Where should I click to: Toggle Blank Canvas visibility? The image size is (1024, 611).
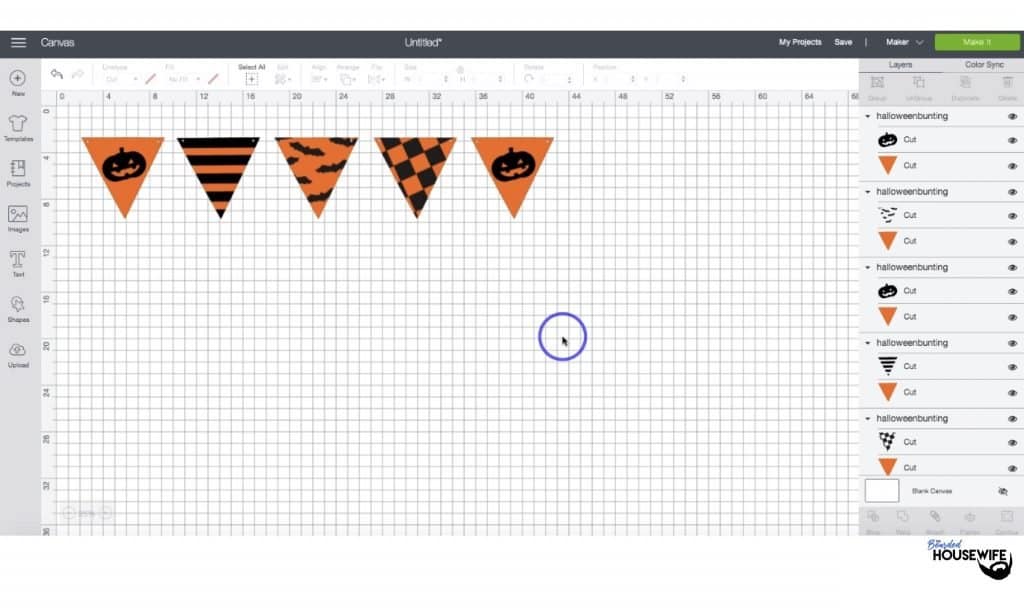pos(1003,491)
